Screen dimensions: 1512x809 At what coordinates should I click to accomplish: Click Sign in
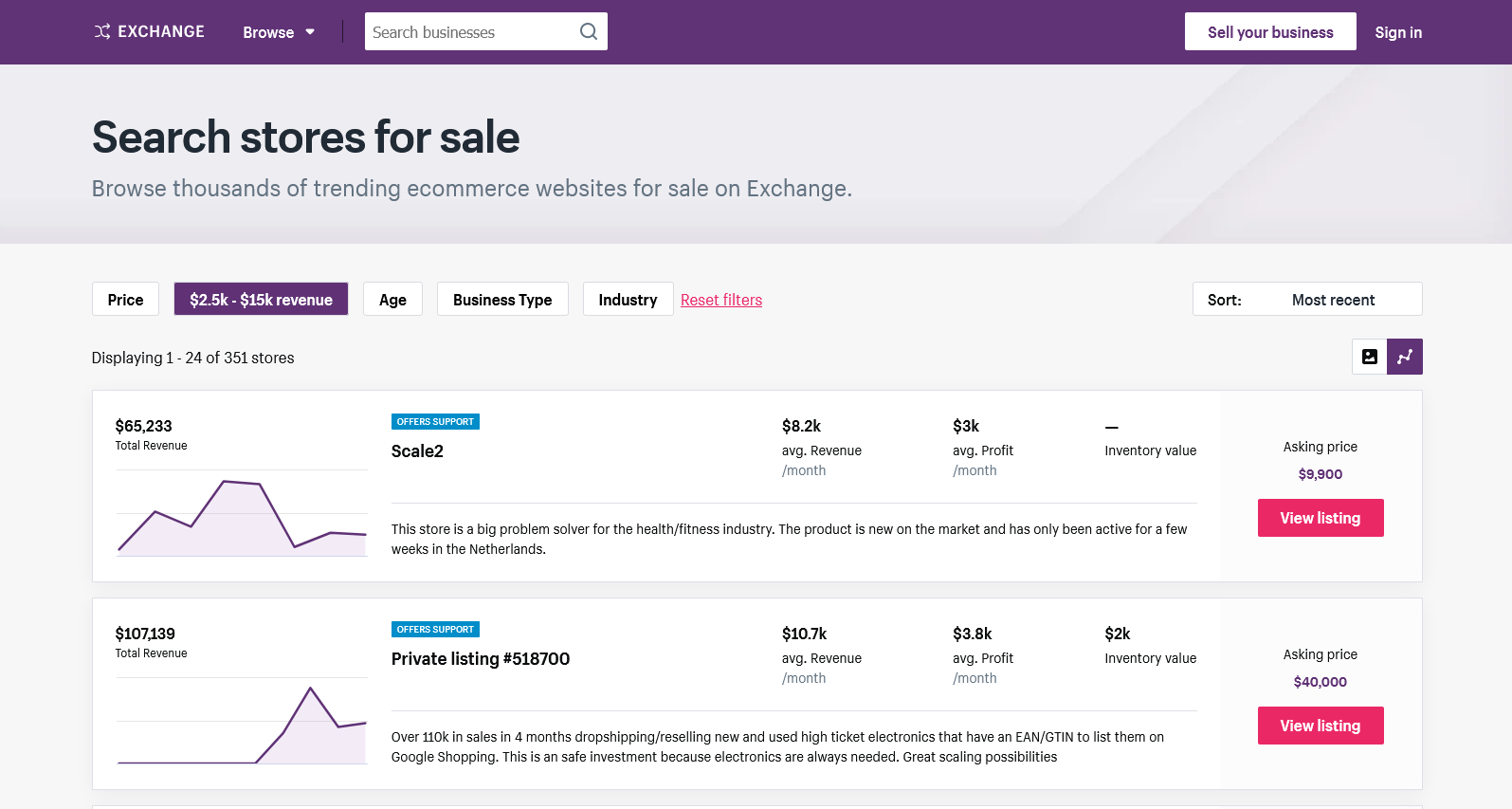click(1398, 32)
